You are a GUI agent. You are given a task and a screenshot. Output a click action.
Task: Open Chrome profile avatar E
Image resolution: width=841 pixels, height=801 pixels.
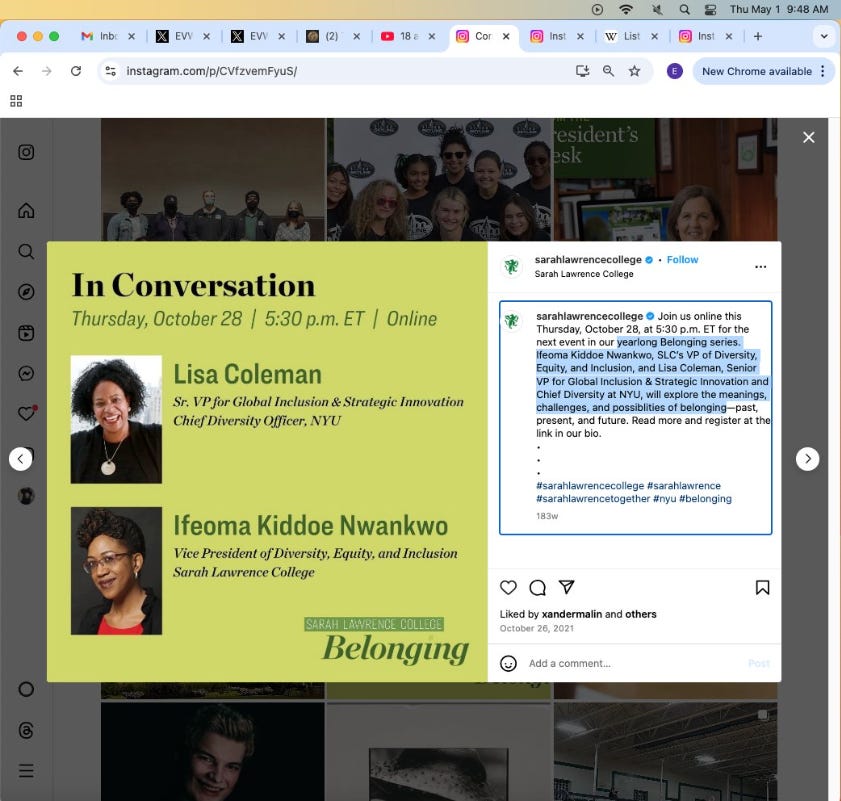click(674, 71)
